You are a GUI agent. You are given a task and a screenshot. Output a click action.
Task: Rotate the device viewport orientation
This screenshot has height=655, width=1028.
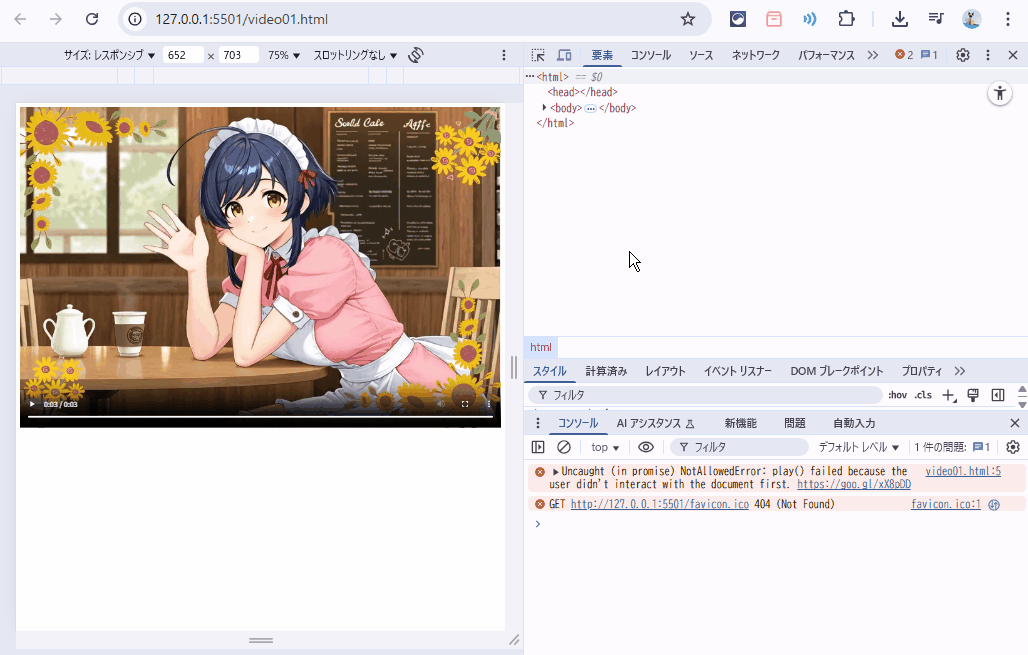coord(417,55)
